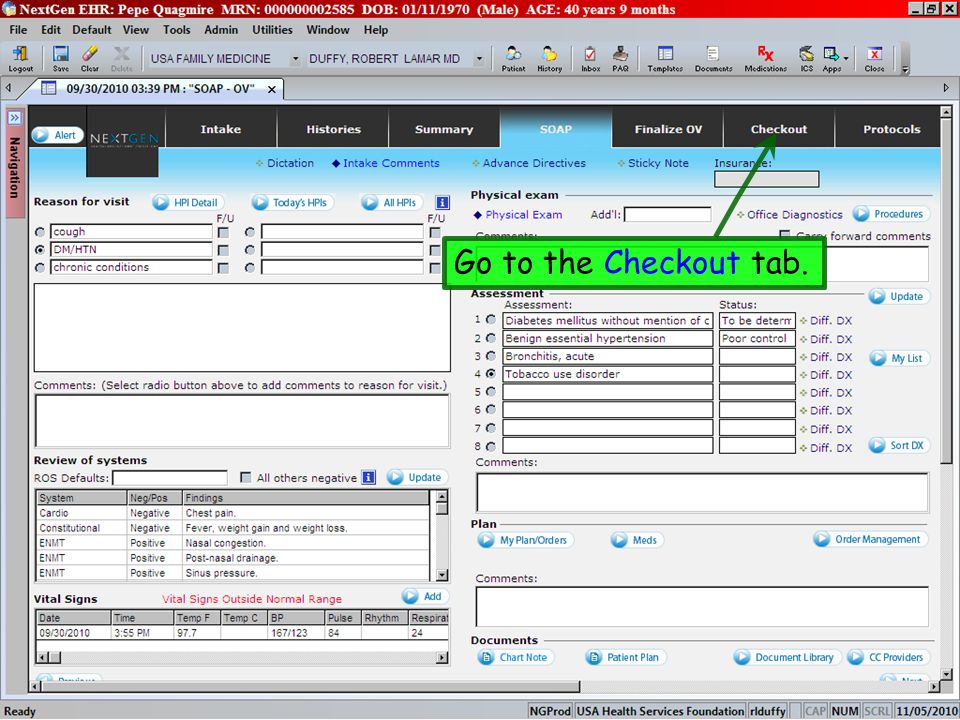Check All others negative box
This screenshot has height=720, width=960.
pos(246,478)
